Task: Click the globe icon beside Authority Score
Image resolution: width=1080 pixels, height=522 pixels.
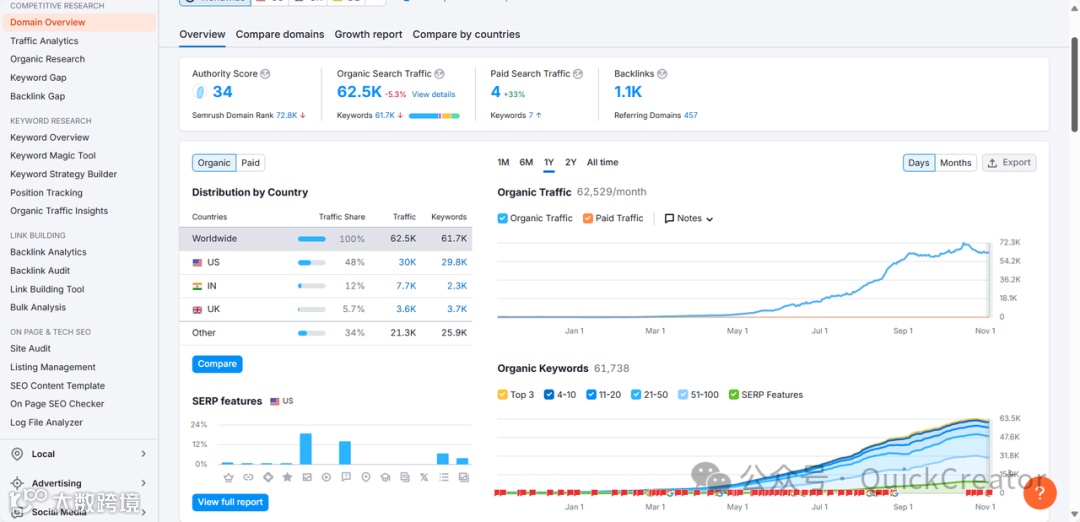Action: (265, 74)
